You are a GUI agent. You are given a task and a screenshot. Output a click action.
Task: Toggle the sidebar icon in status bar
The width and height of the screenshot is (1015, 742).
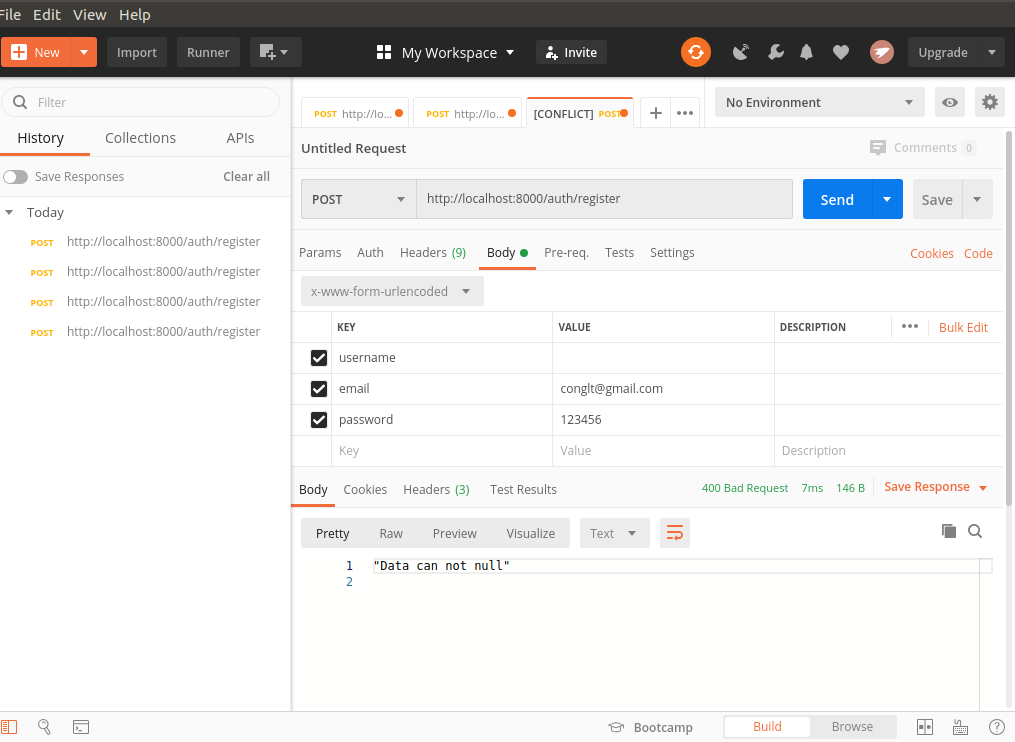pyautogui.click(x=10, y=727)
